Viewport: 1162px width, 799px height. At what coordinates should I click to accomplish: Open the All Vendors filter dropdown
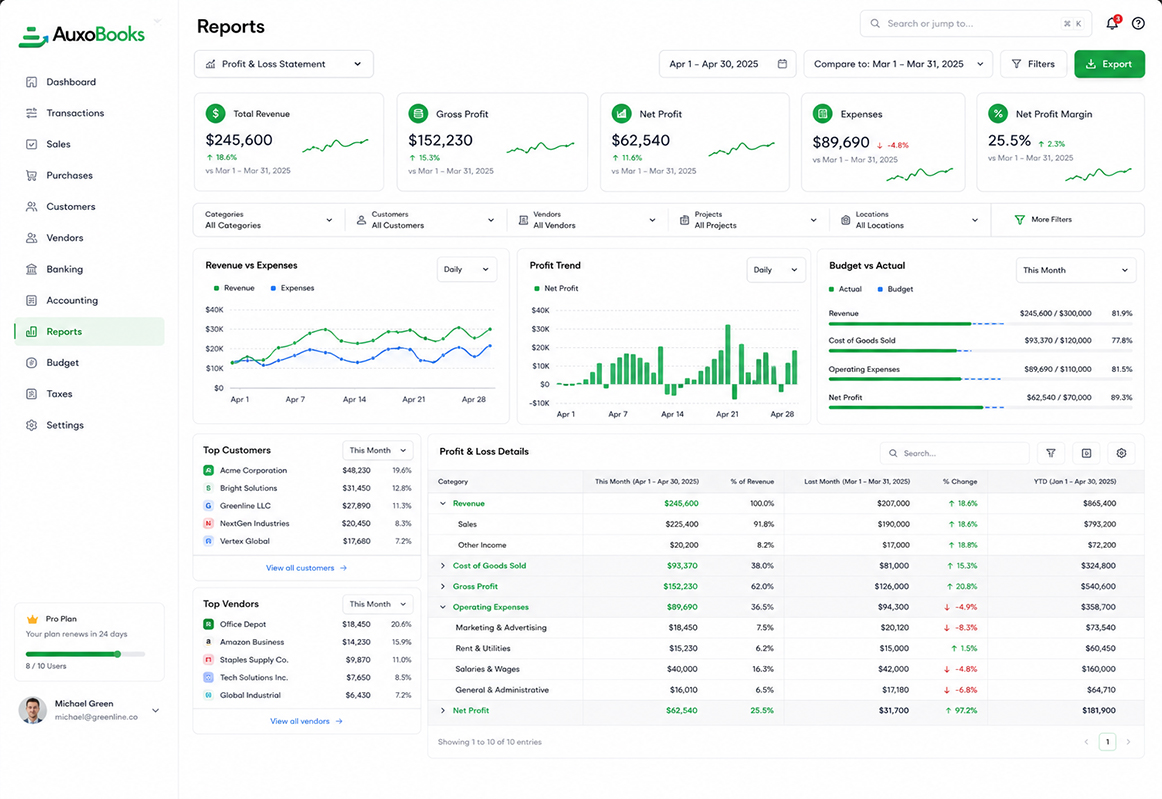(x=587, y=220)
